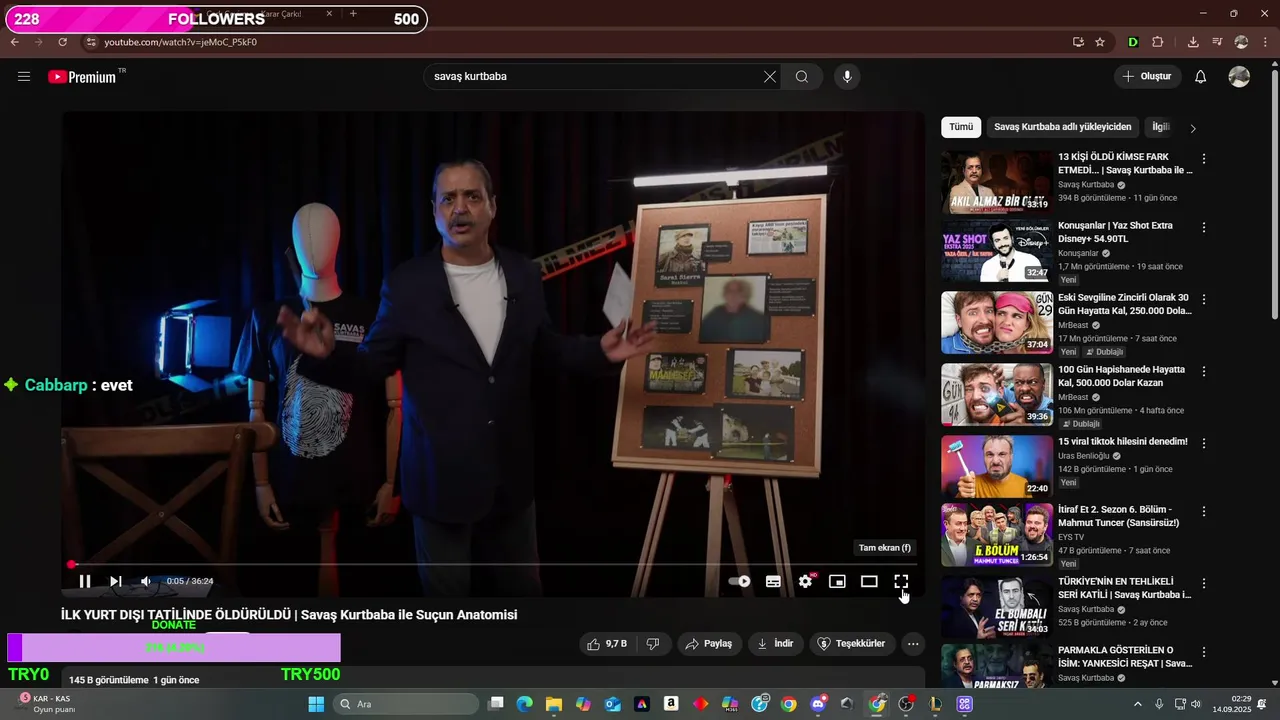Open Windows Start menu

(x=316, y=704)
